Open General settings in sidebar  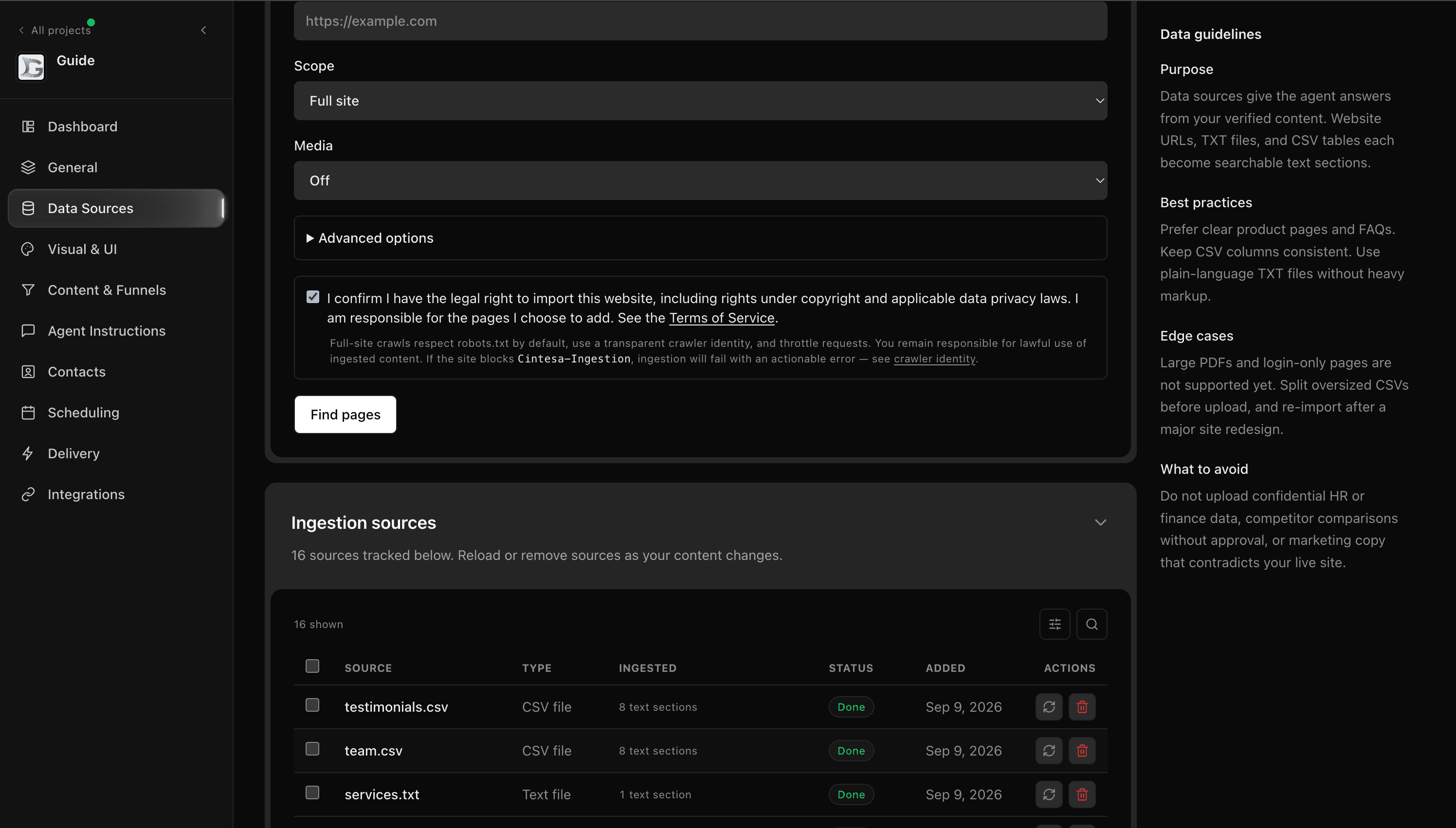point(117,167)
